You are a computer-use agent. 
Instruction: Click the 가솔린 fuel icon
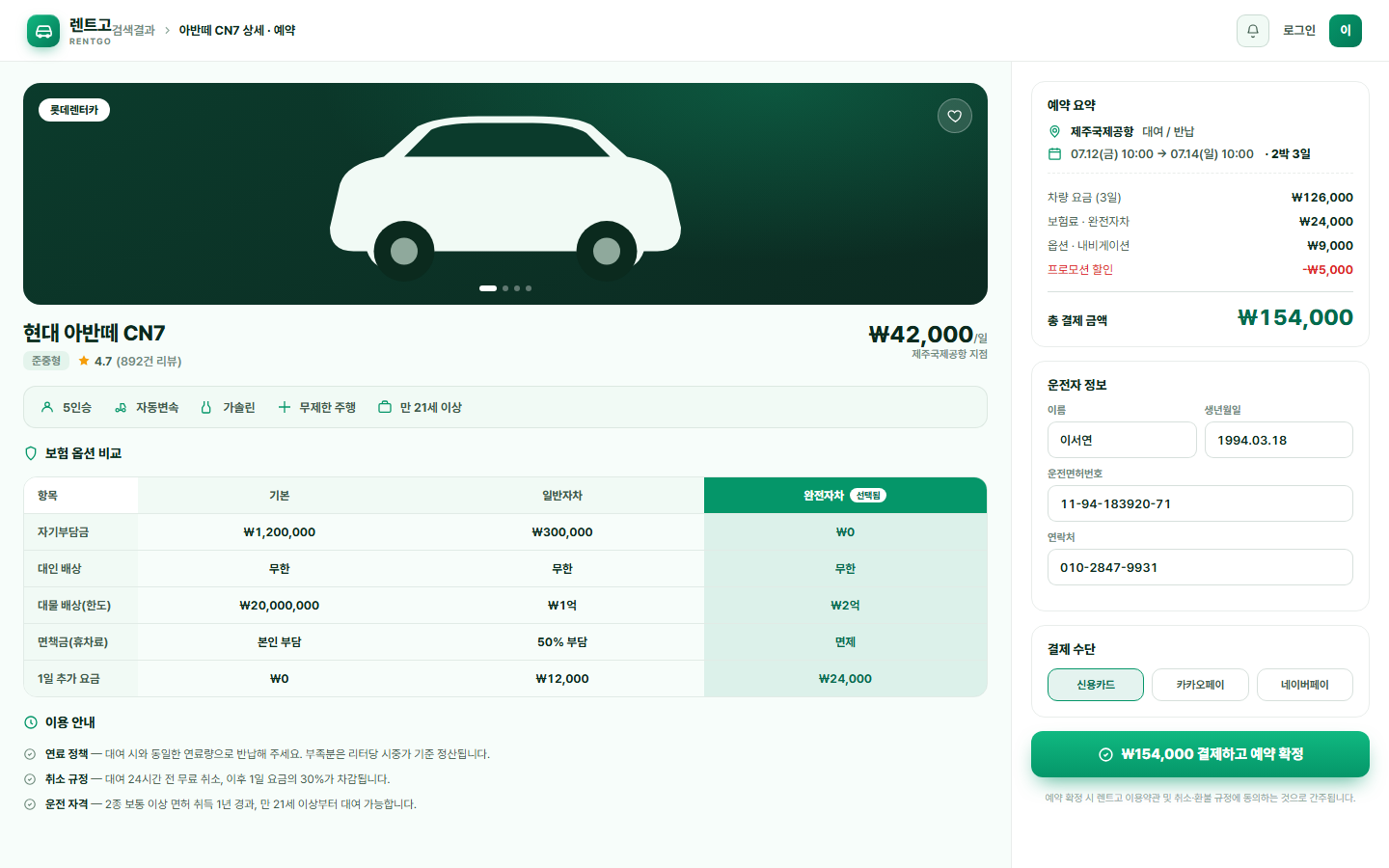[x=205, y=407]
